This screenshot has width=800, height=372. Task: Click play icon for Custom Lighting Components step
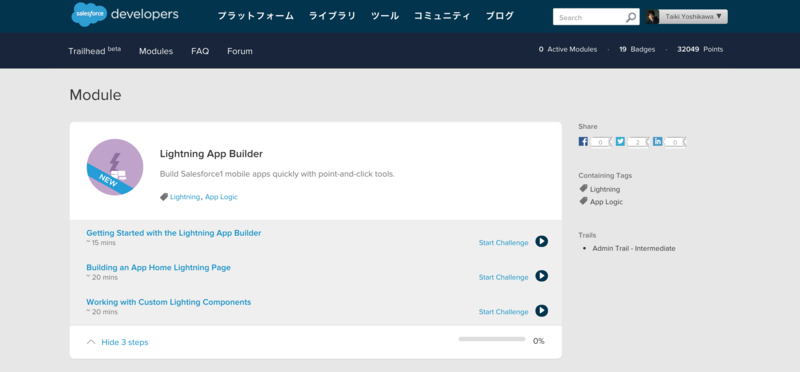click(541, 311)
